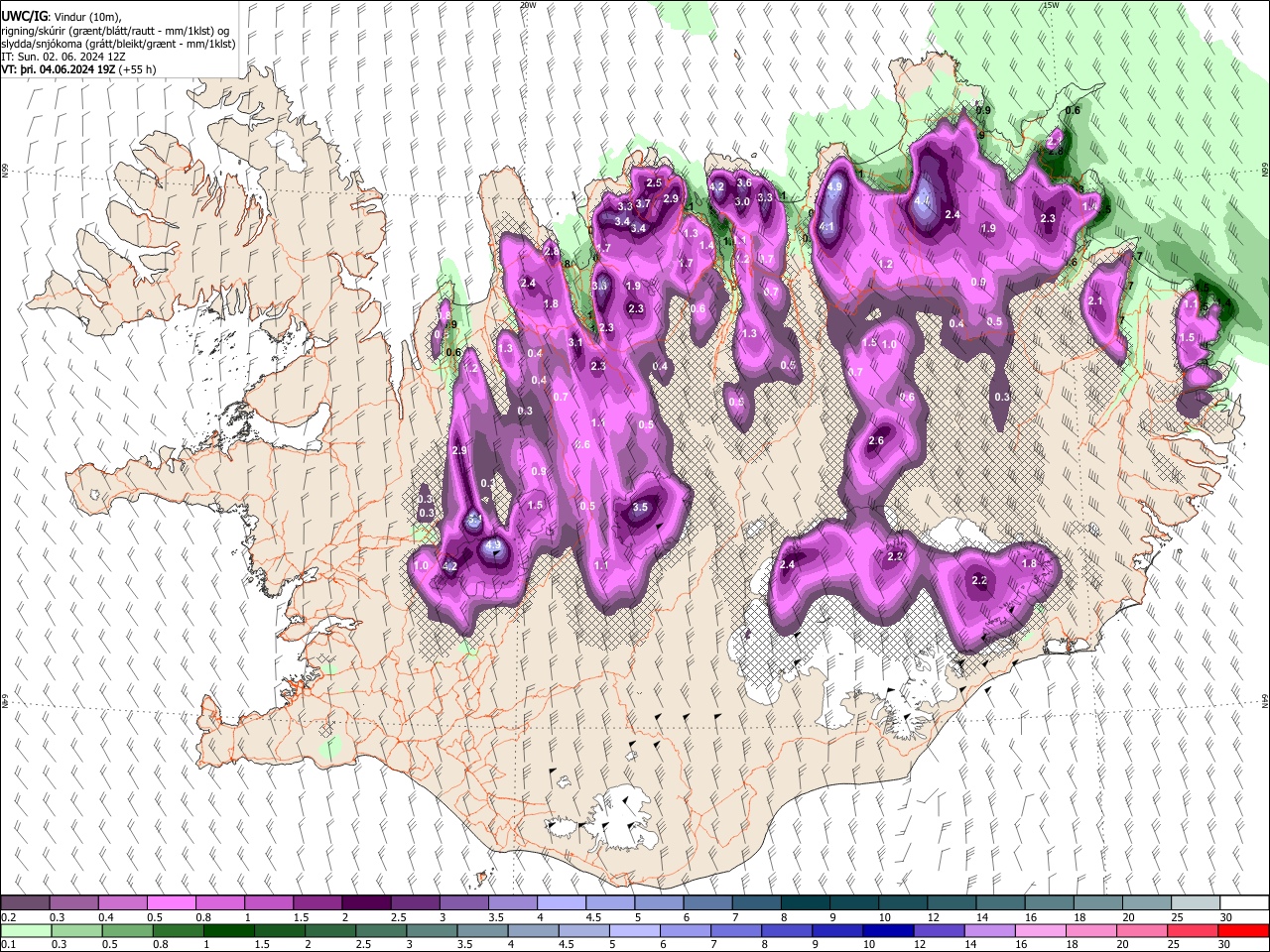Click the light pink 16 swatch in lower legend
1270x952 pixels.
click(1041, 930)
